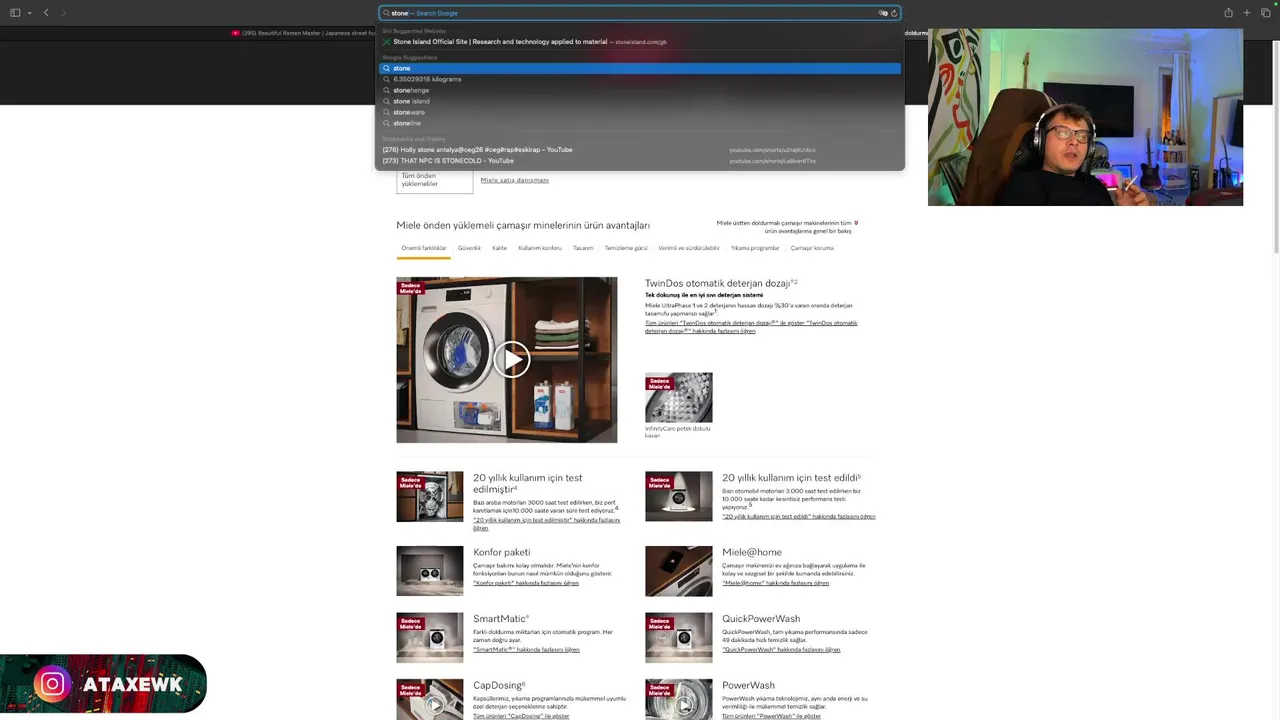Select the 'Çamaşır koruma' tab
The height and width of the screenshot is (720, 1280).
pyautogui.click(x=812, y=248)
